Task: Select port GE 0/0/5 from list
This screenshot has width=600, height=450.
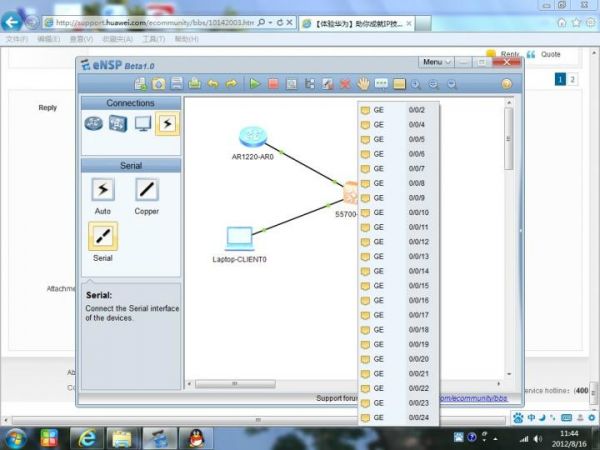Action: 398,139
